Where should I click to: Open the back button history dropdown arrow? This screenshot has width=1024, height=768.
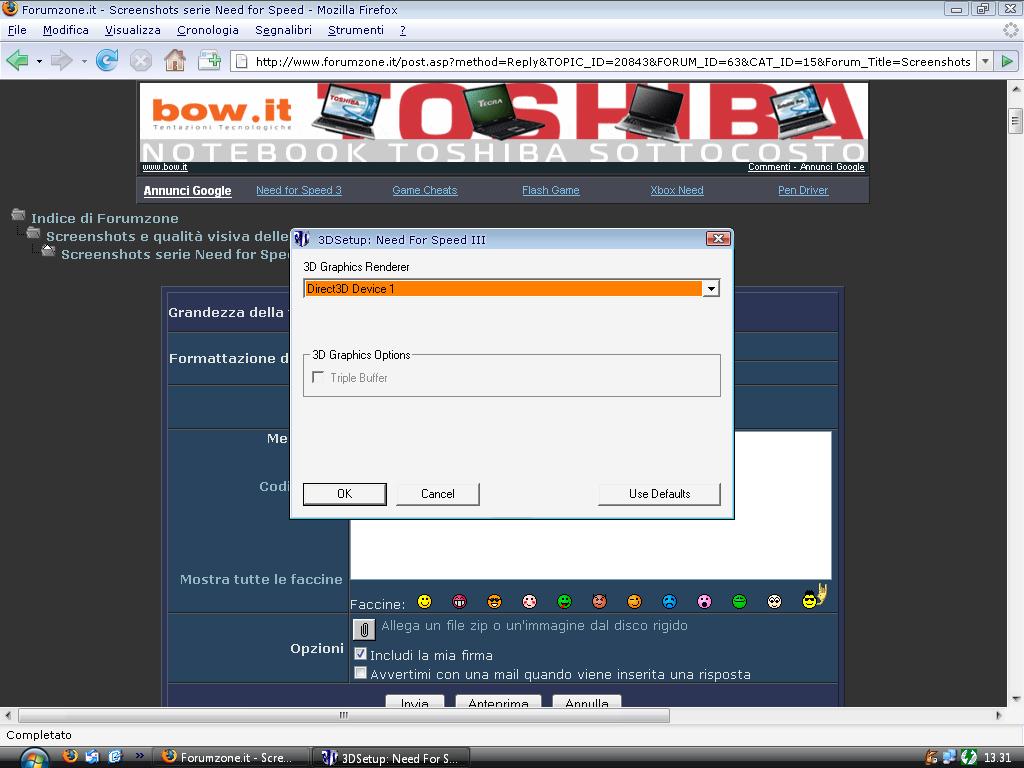point(39,61)
